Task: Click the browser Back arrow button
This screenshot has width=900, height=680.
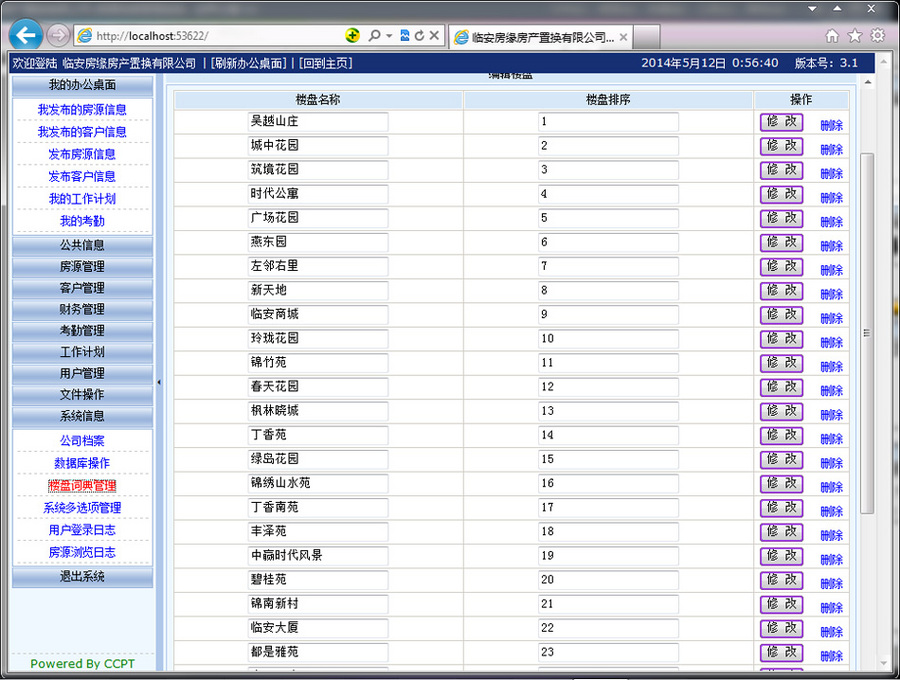Action: coord(26,36)
